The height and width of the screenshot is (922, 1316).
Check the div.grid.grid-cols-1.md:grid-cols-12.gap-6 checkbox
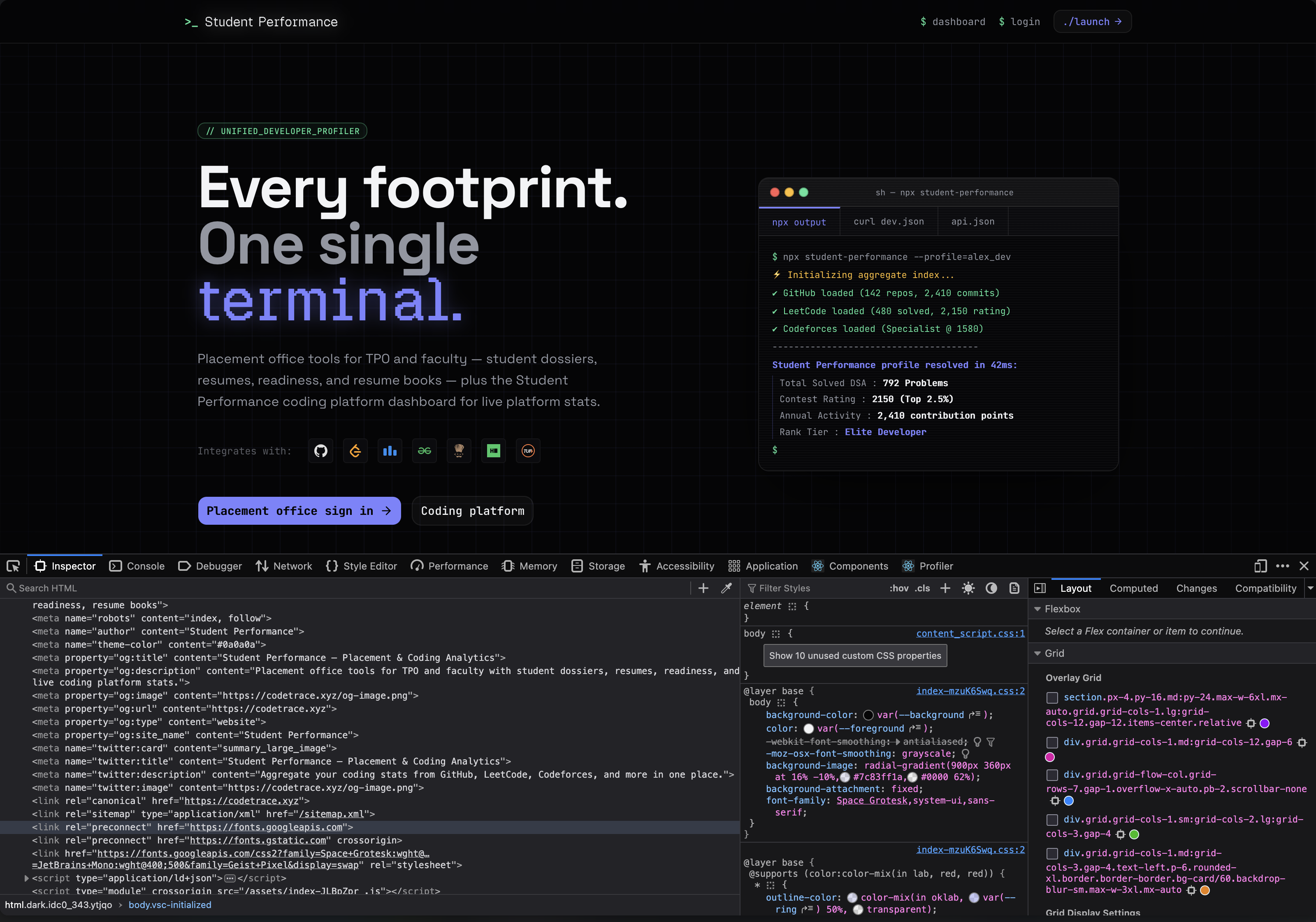click(x=1052, y=743)
